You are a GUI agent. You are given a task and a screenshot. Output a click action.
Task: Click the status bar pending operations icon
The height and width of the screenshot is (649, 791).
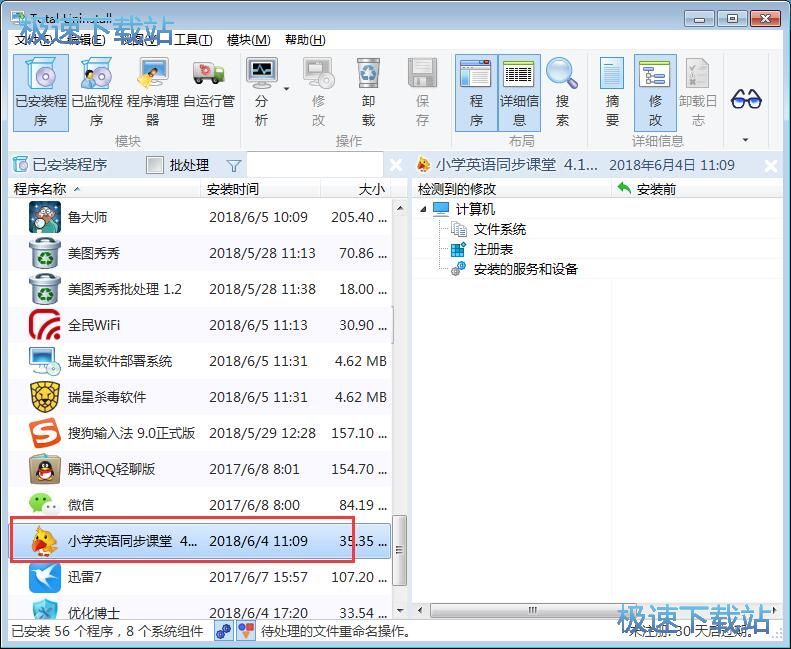point(246,631)
